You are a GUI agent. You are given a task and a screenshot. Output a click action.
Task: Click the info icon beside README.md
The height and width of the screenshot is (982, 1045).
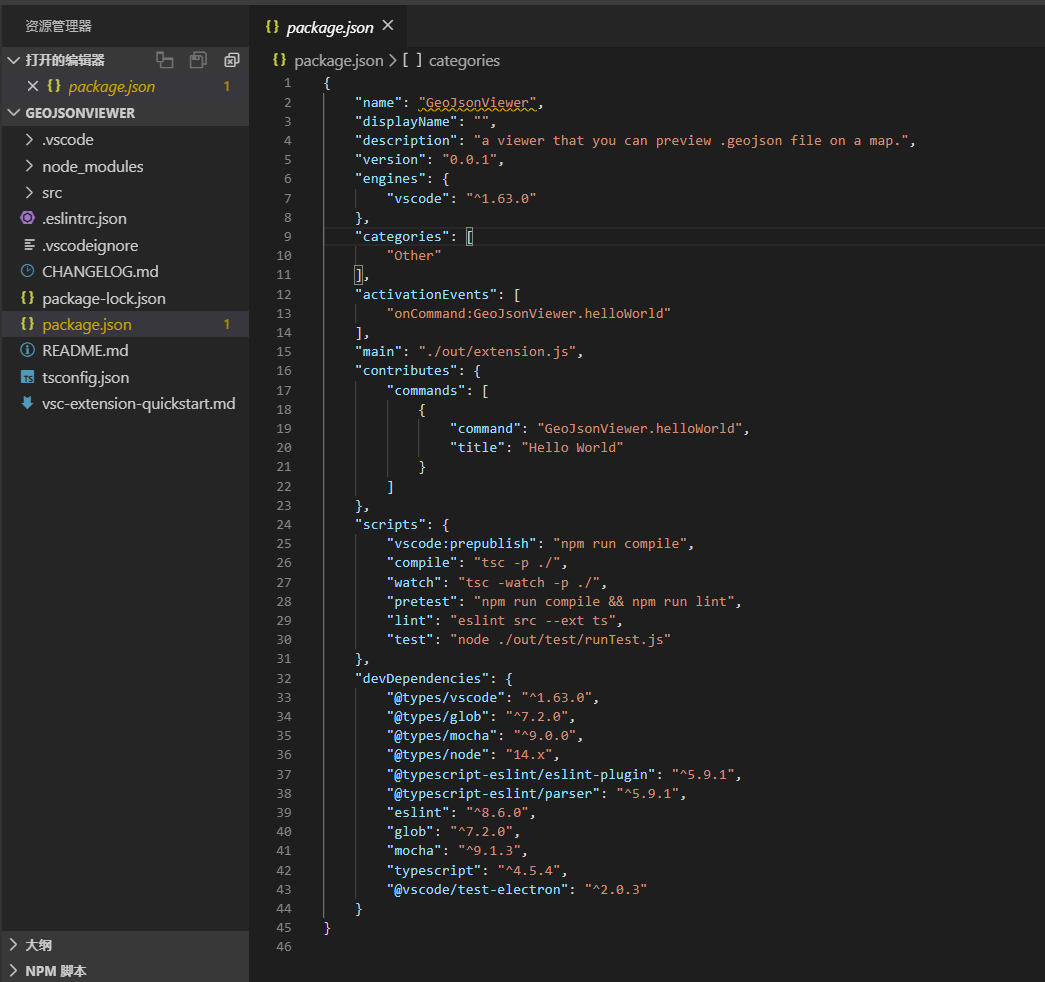click(27, 351)
